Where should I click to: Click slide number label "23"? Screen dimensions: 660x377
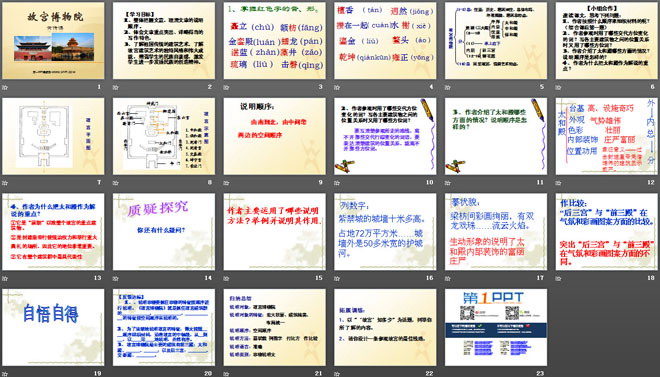coord(540,374)
